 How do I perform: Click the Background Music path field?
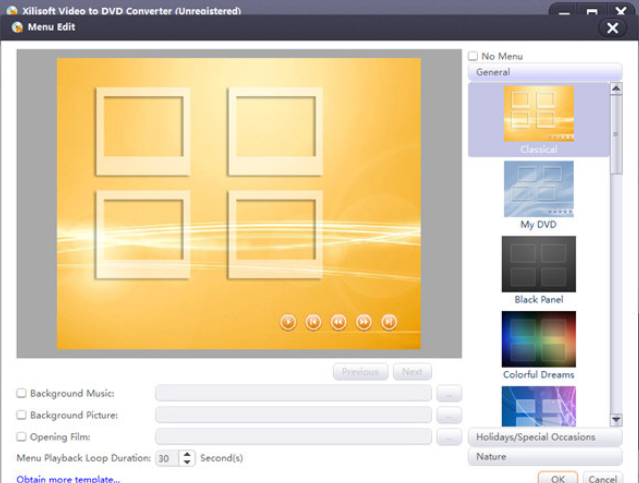click(293, 393)
